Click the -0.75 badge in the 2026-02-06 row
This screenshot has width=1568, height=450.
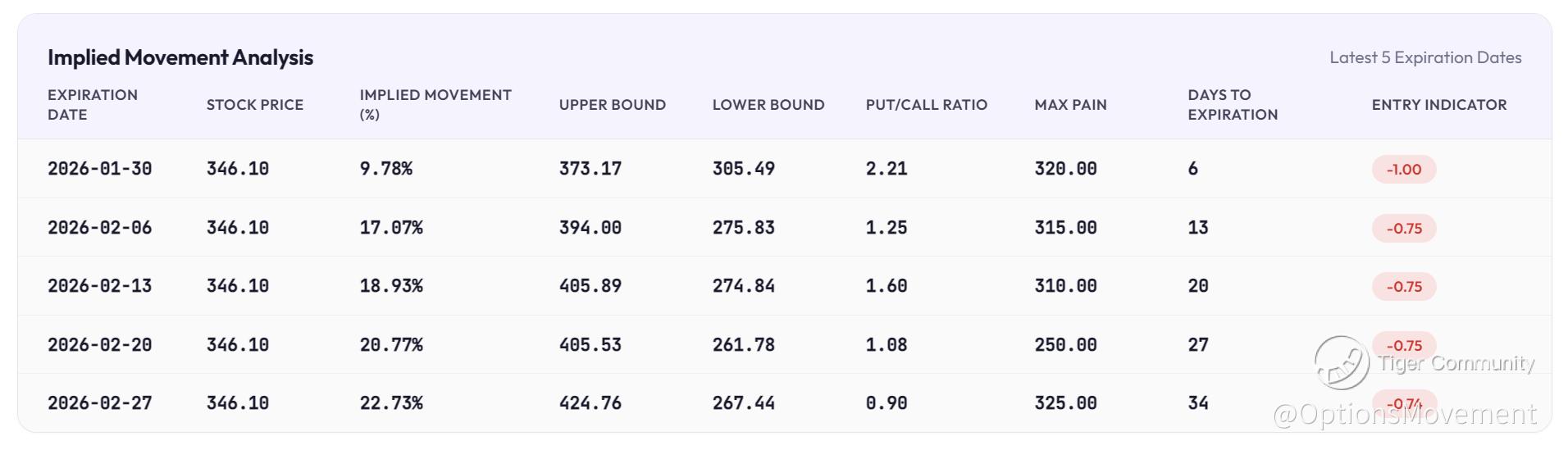point(1403,229)
